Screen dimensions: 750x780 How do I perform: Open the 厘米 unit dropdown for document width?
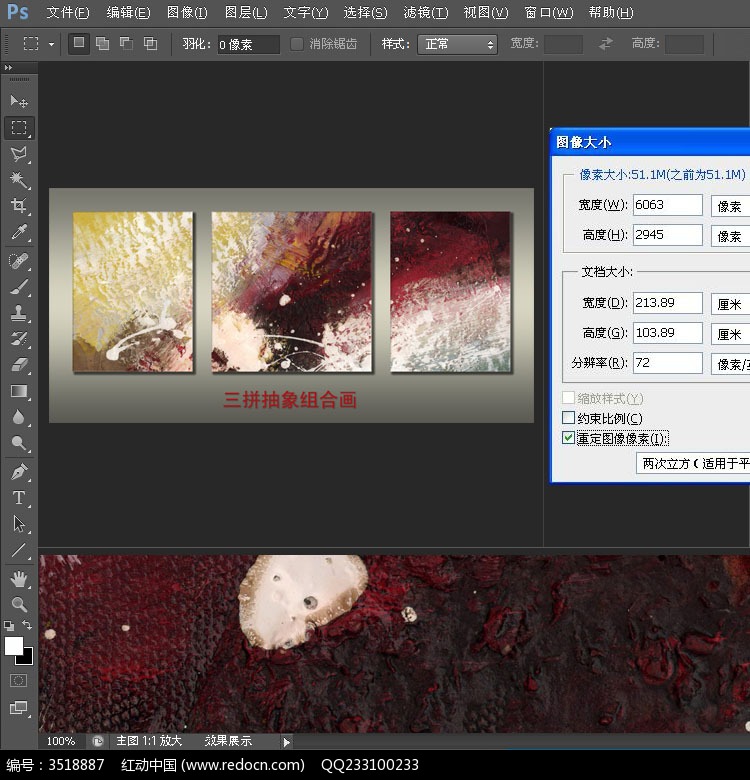point(730,303)
